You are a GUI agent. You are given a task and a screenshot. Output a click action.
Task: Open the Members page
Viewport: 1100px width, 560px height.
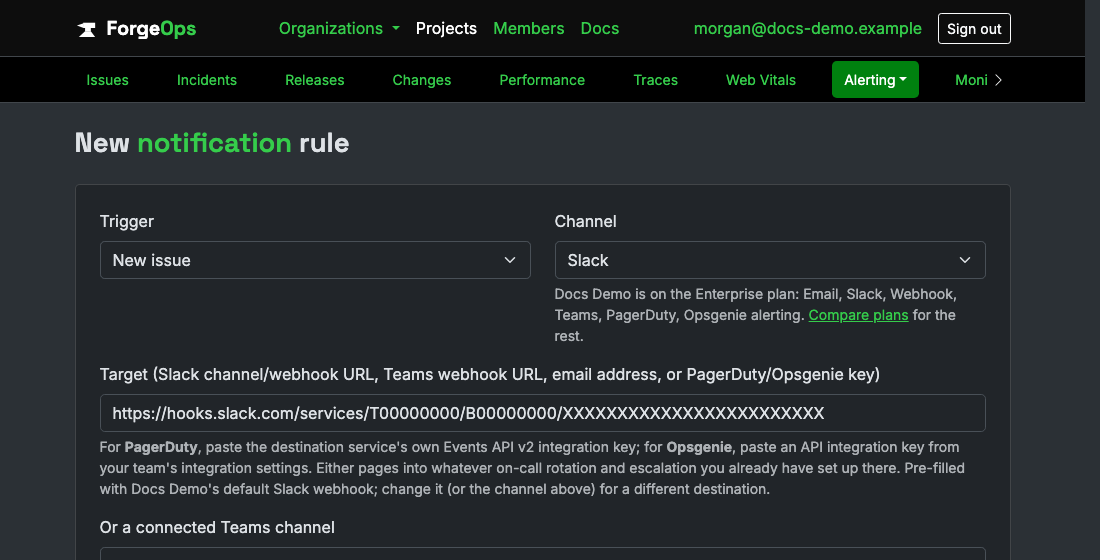click(x=528, y=28)
